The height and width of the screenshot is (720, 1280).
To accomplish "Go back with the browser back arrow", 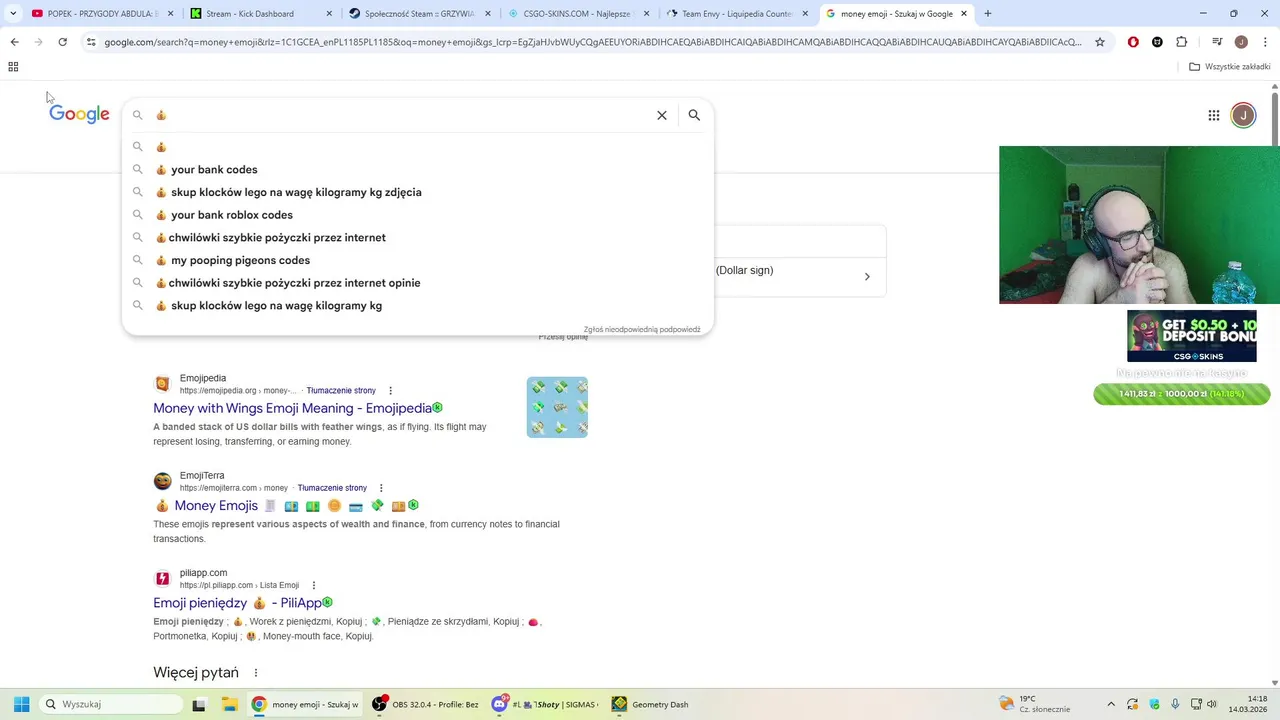I will (x=14, y=42).
